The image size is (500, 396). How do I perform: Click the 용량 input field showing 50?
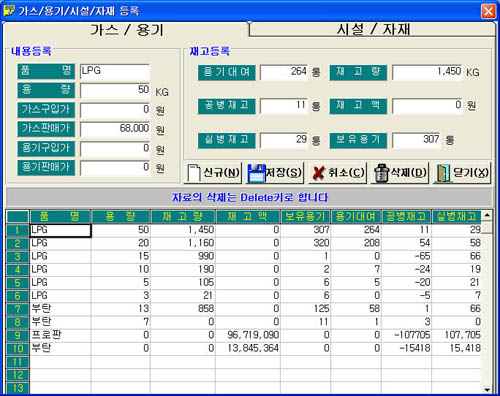[115, 90]
